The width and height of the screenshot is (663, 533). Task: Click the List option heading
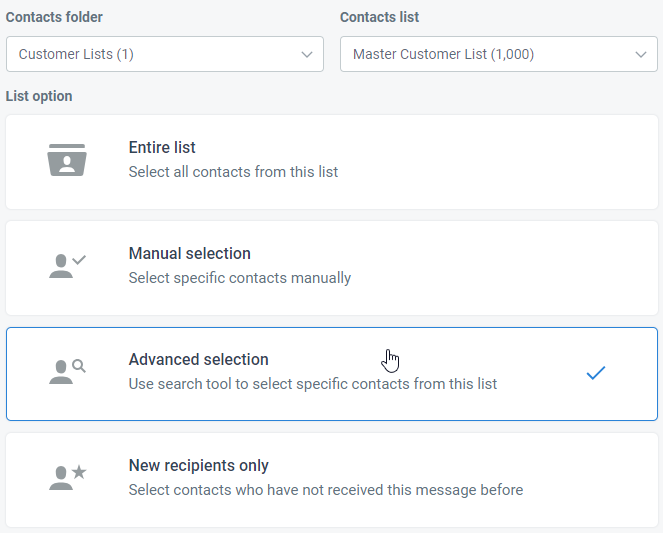coord(39,96)
